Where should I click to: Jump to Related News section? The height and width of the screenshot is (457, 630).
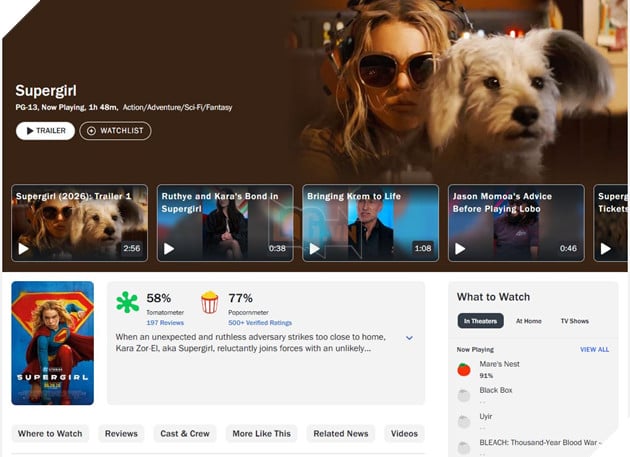coord(341,434)
